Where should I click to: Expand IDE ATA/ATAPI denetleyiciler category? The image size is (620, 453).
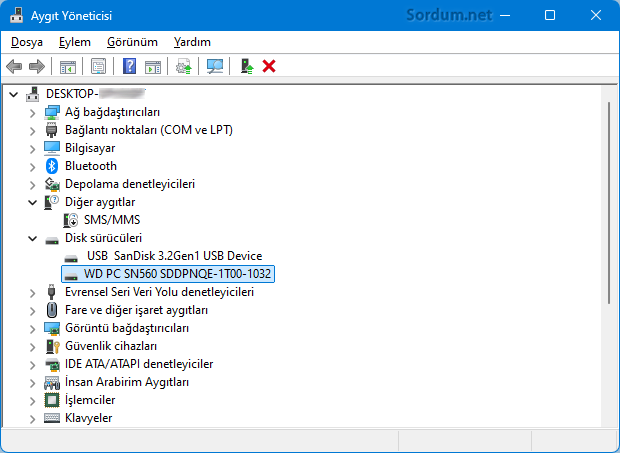point(32,364)
